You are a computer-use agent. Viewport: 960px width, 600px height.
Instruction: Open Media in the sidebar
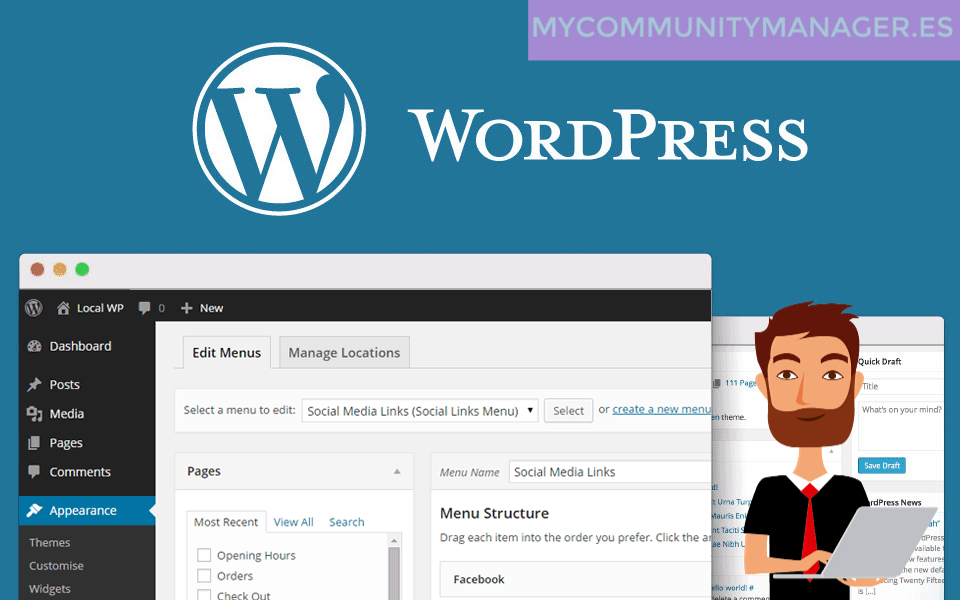pyautogui.click(x=67, y=414)
